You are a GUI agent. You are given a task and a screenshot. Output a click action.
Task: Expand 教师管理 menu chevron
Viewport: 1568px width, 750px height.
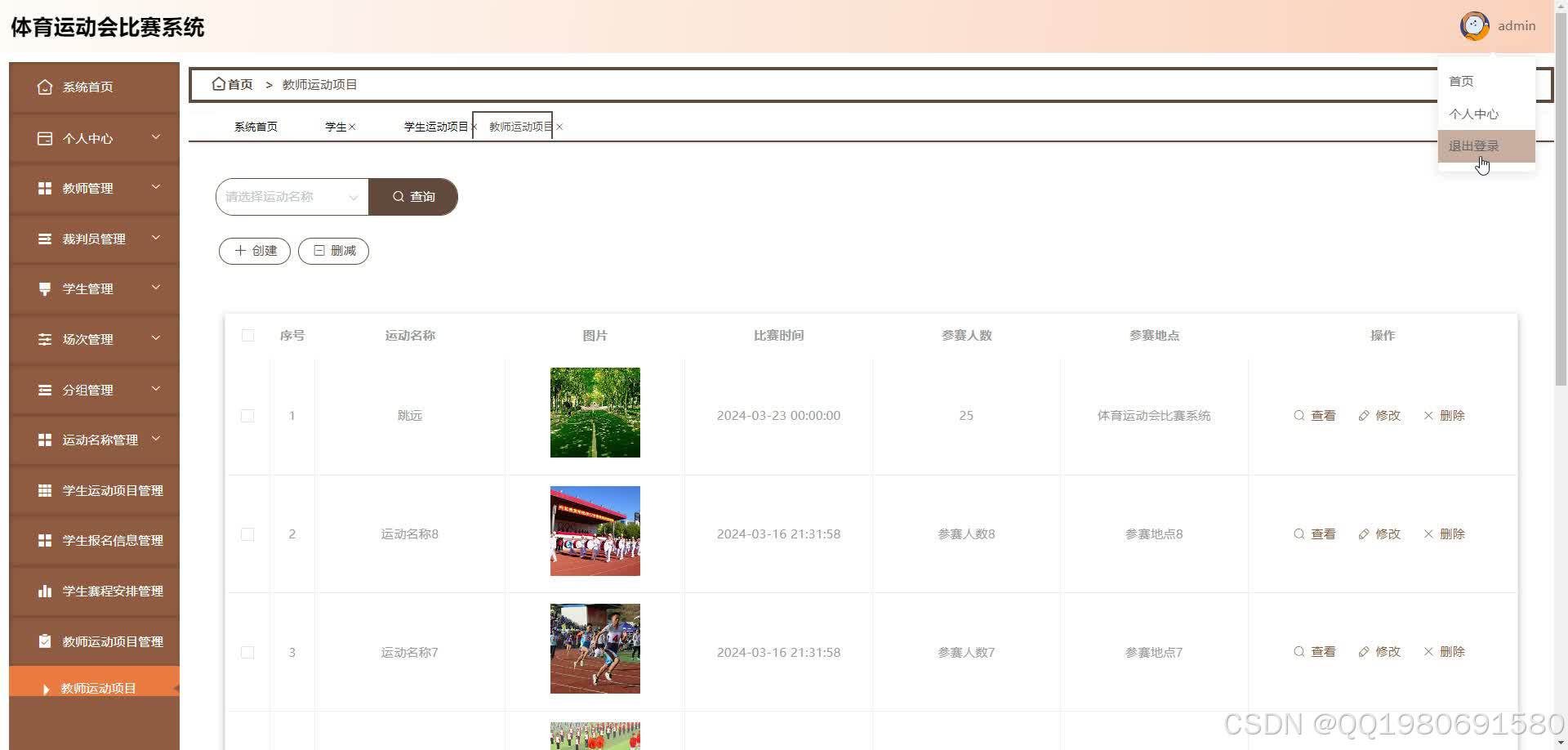tap(155, 187)
